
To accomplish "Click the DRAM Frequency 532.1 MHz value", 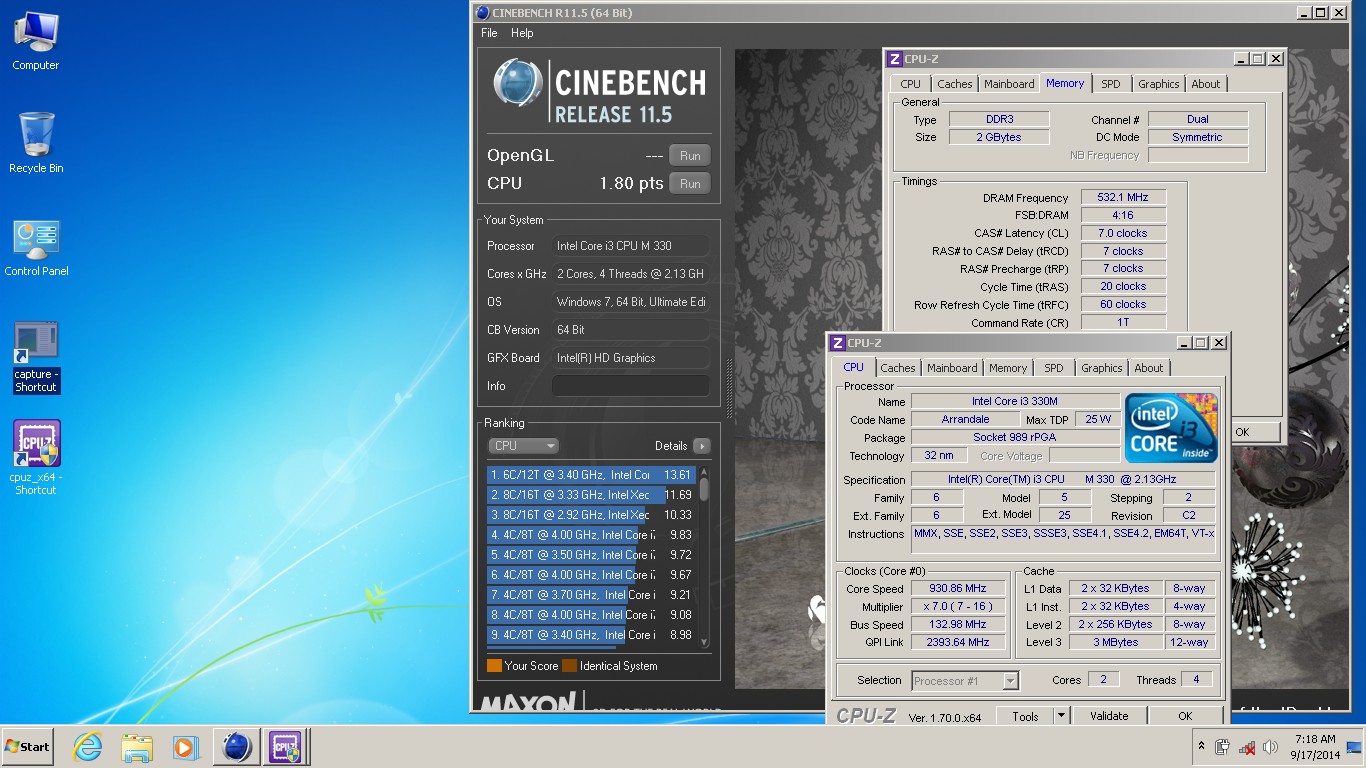I will [x=1123, y=198].
